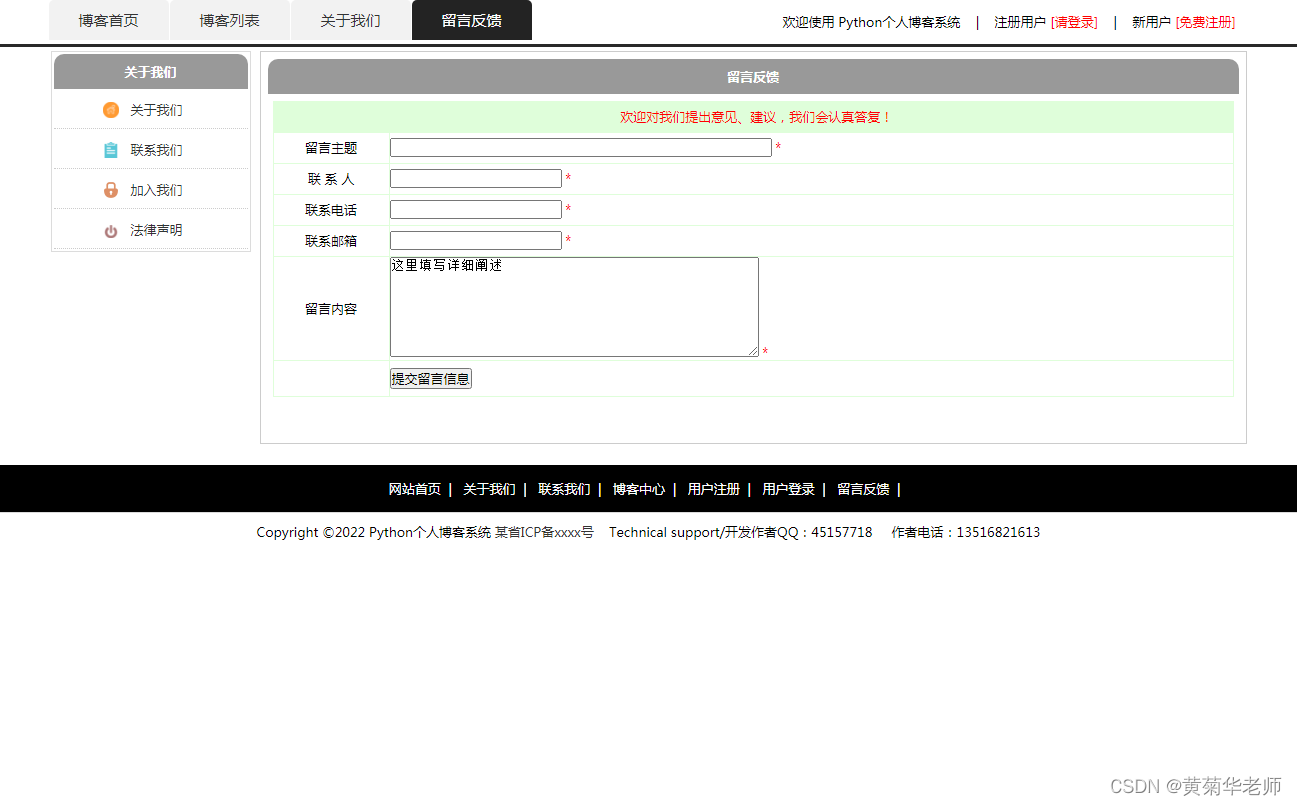1297x806 pixels.
Task: Click the 用户注册 footer link
Action: (713, 489)
